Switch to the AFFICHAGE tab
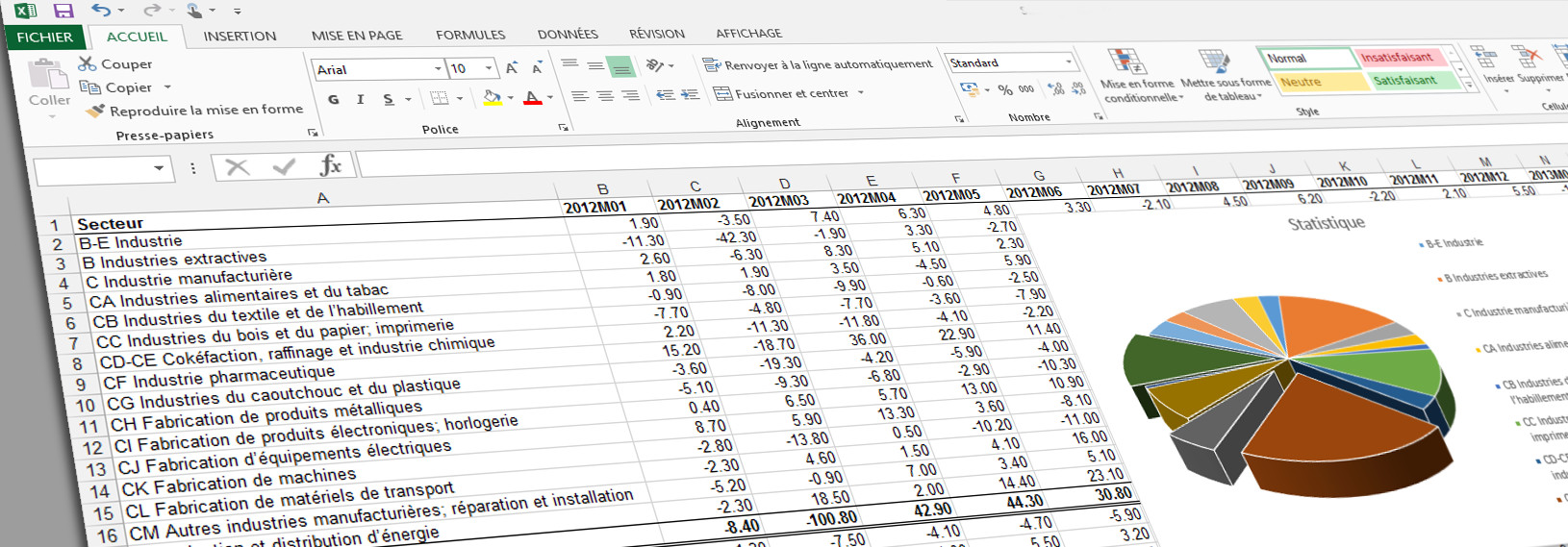The height and width of the screenshot is (547, 1568). pyautogui.click(x=748, y=33)
